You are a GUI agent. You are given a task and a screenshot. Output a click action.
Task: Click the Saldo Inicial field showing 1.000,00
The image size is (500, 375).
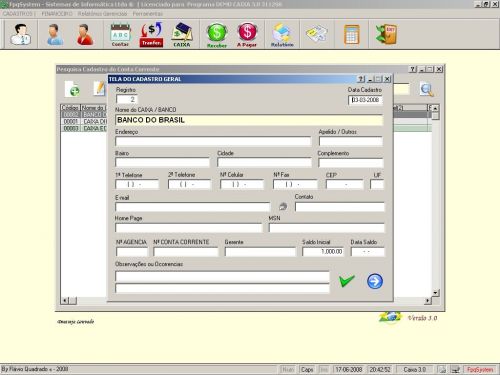coord(323,252)
